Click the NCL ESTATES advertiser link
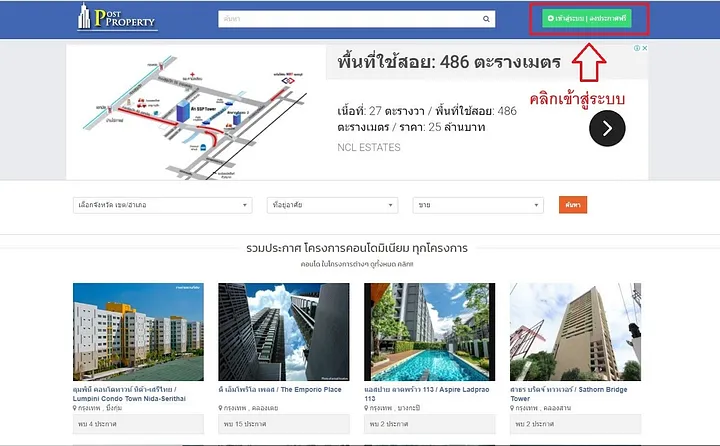 pos(369,147)
